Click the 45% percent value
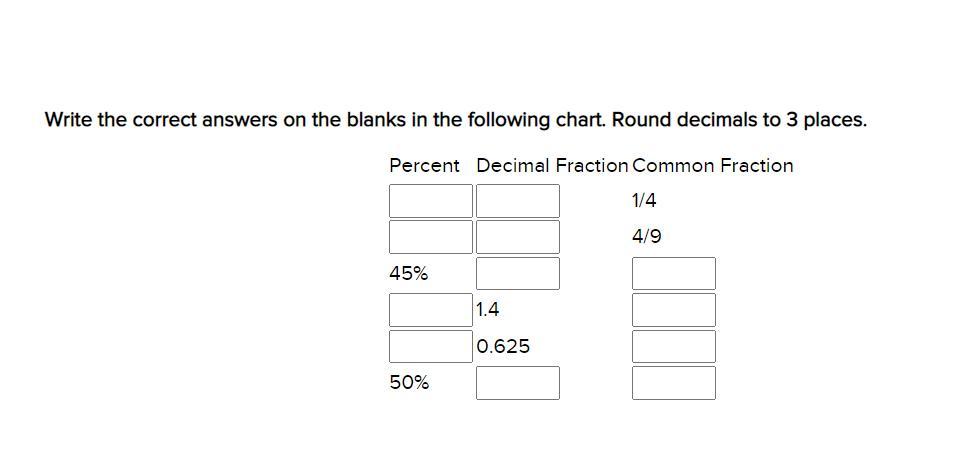968x457 pixels. tap(409, 274)
